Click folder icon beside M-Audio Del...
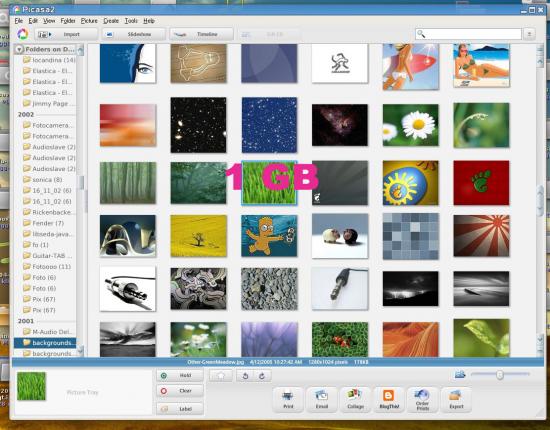The height and width of the screenshot is (430, 550). pyautogui.click(x=27, y=331)
